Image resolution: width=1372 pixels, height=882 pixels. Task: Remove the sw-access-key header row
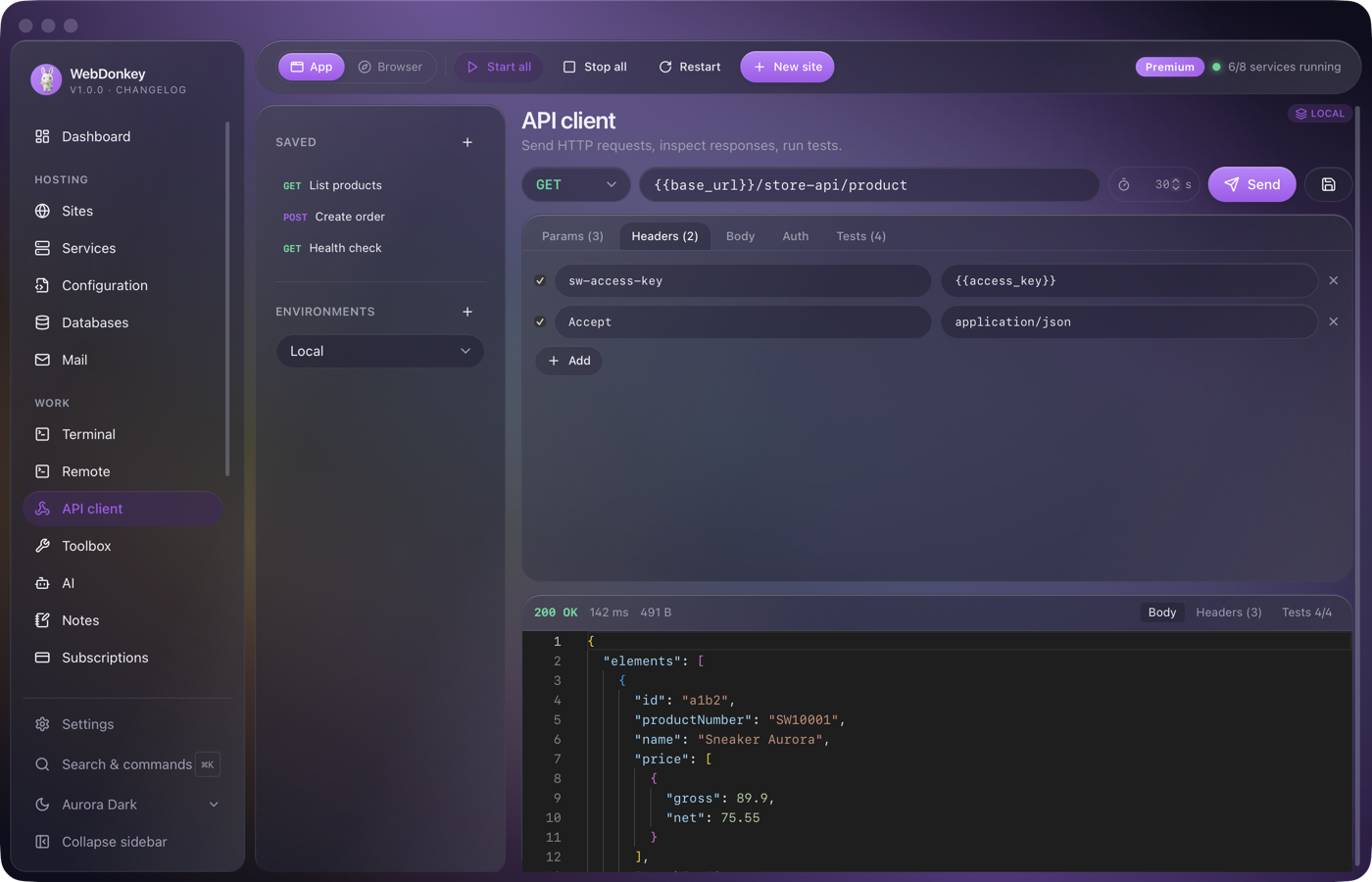click(1334, 280)
